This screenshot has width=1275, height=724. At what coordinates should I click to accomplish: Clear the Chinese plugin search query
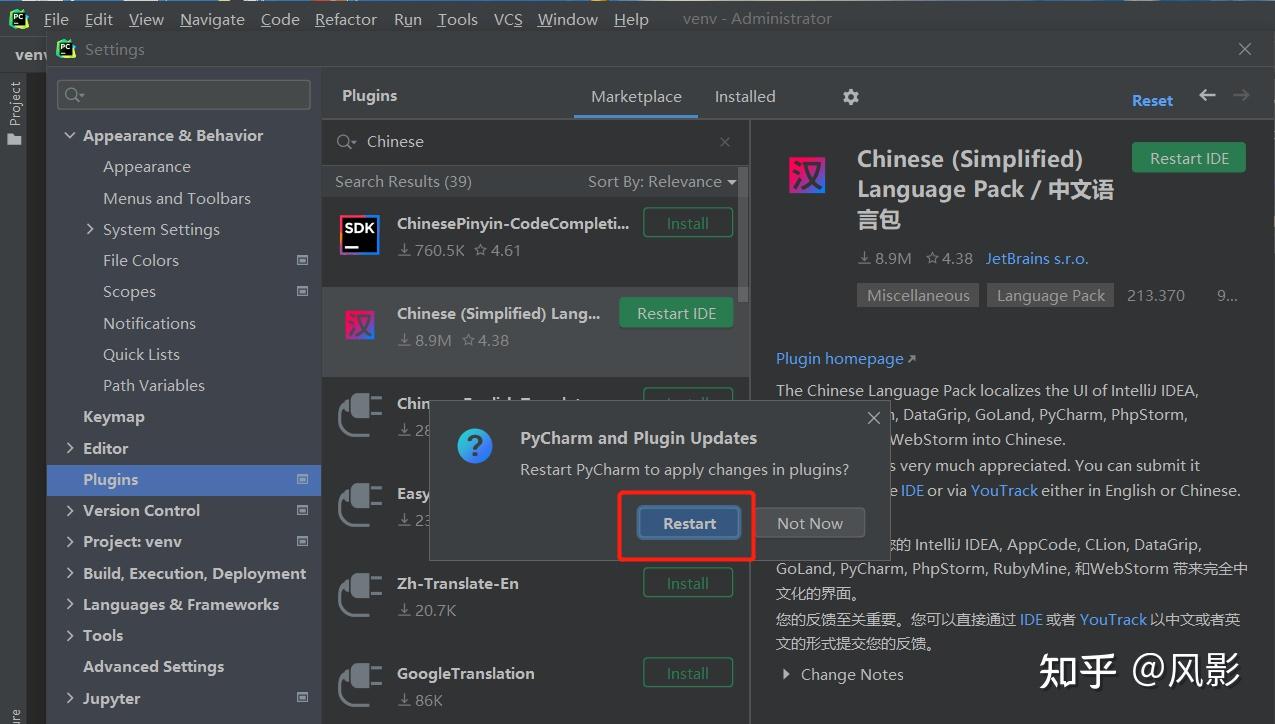tap(724, 141)
